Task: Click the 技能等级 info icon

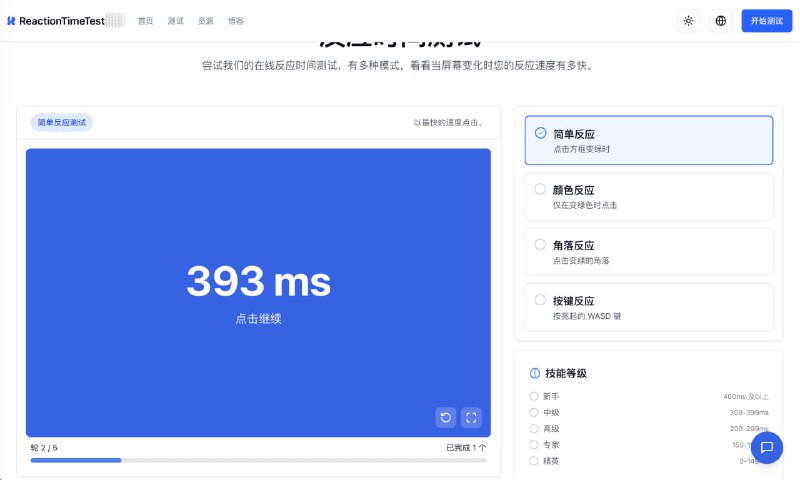Action: tap(535, 373)
